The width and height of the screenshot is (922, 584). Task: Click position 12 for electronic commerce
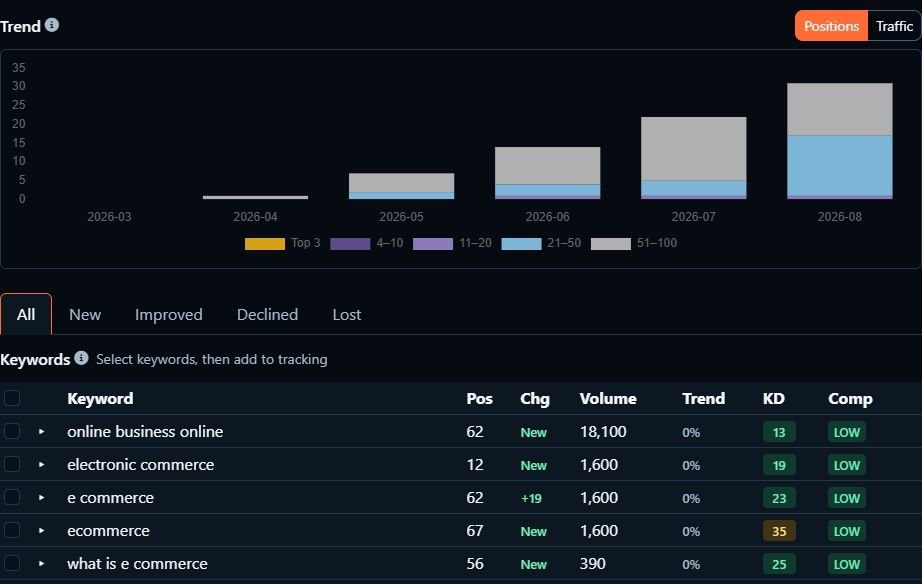pyautogui.click(x=475, y=465)
